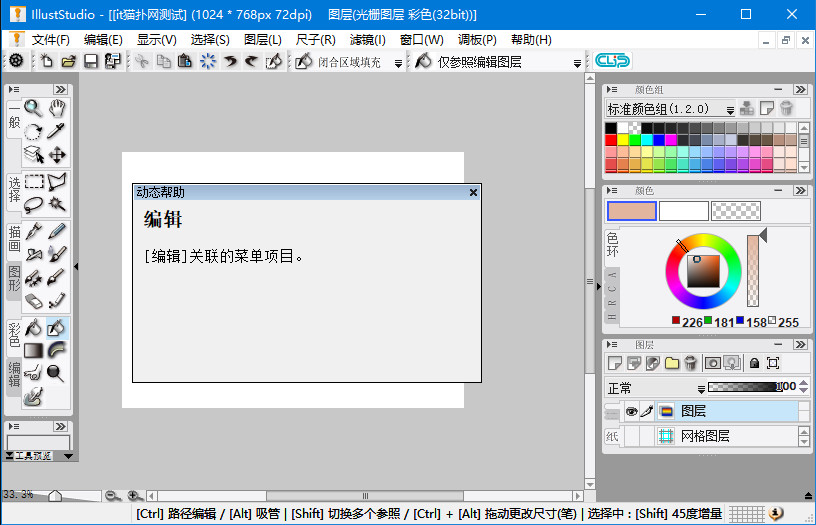Open the CLIP logo button
Viewport: 816px width, 525px height.
pyautogui.click(x=612, y=61)
